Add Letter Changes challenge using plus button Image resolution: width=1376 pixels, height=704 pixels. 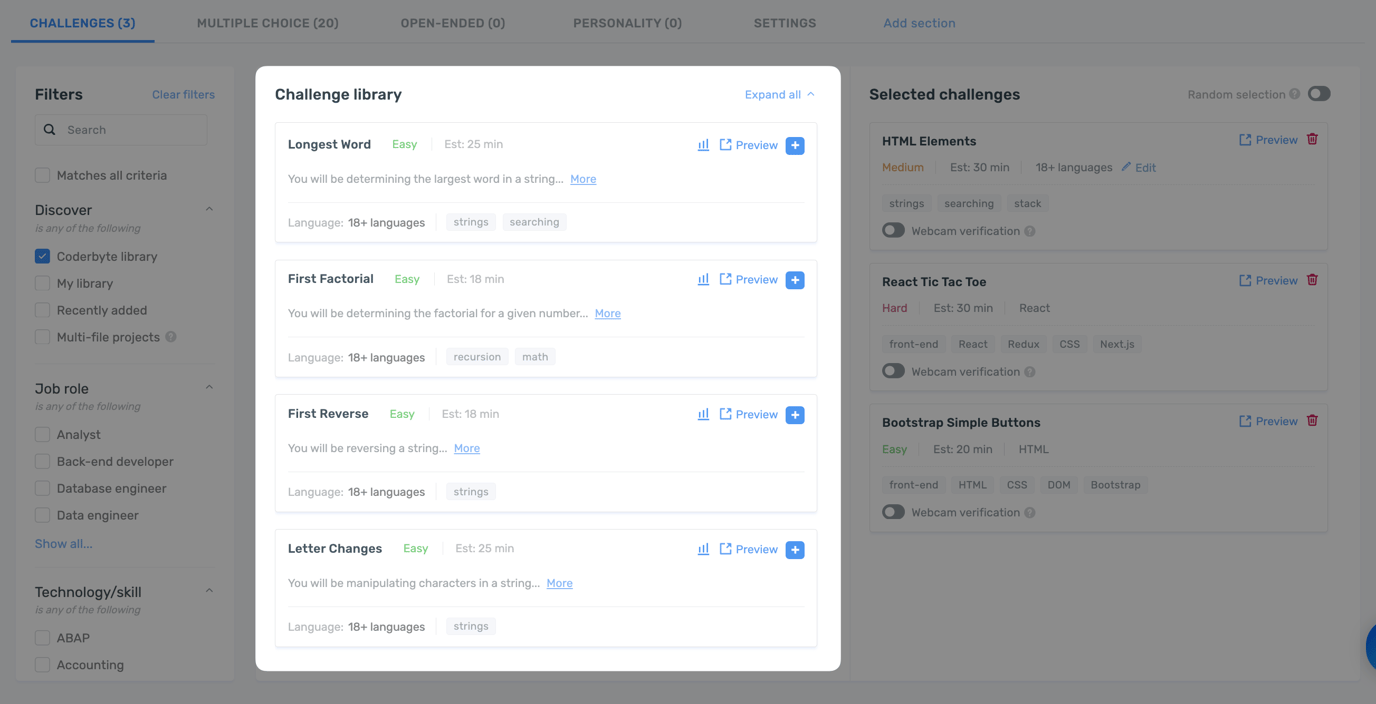pos(795,550)
